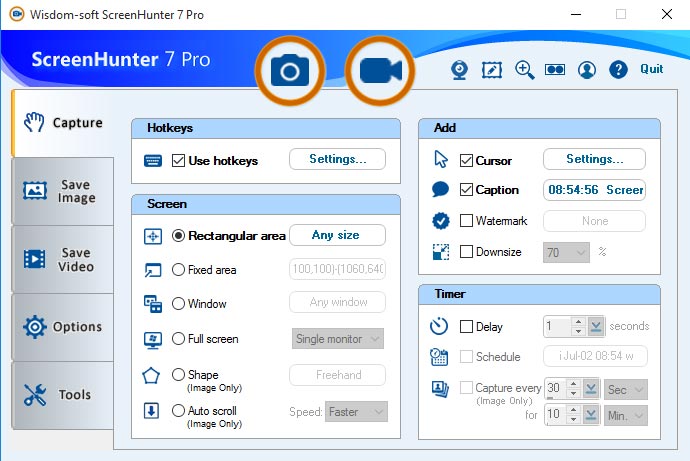
Task: Click the Rectangular area crosshair icon
Action: tap(153, 236)
